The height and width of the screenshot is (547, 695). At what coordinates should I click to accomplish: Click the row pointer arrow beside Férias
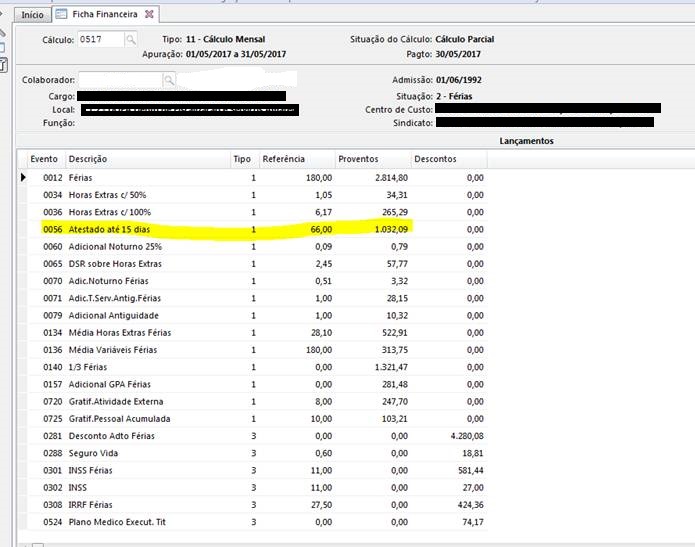coord(23,177)
